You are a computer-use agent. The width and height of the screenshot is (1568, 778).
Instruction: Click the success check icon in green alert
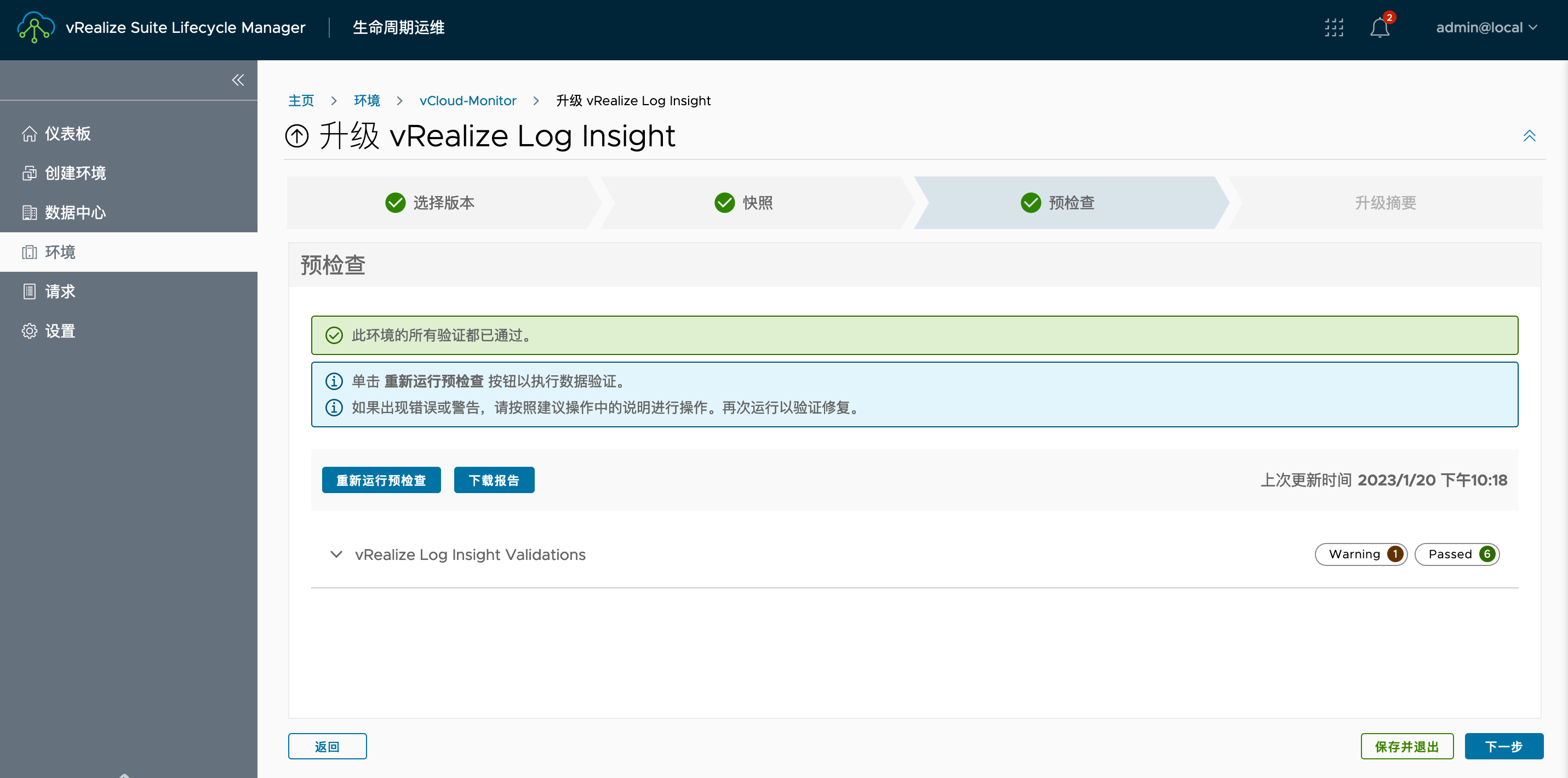click(334, 335)
